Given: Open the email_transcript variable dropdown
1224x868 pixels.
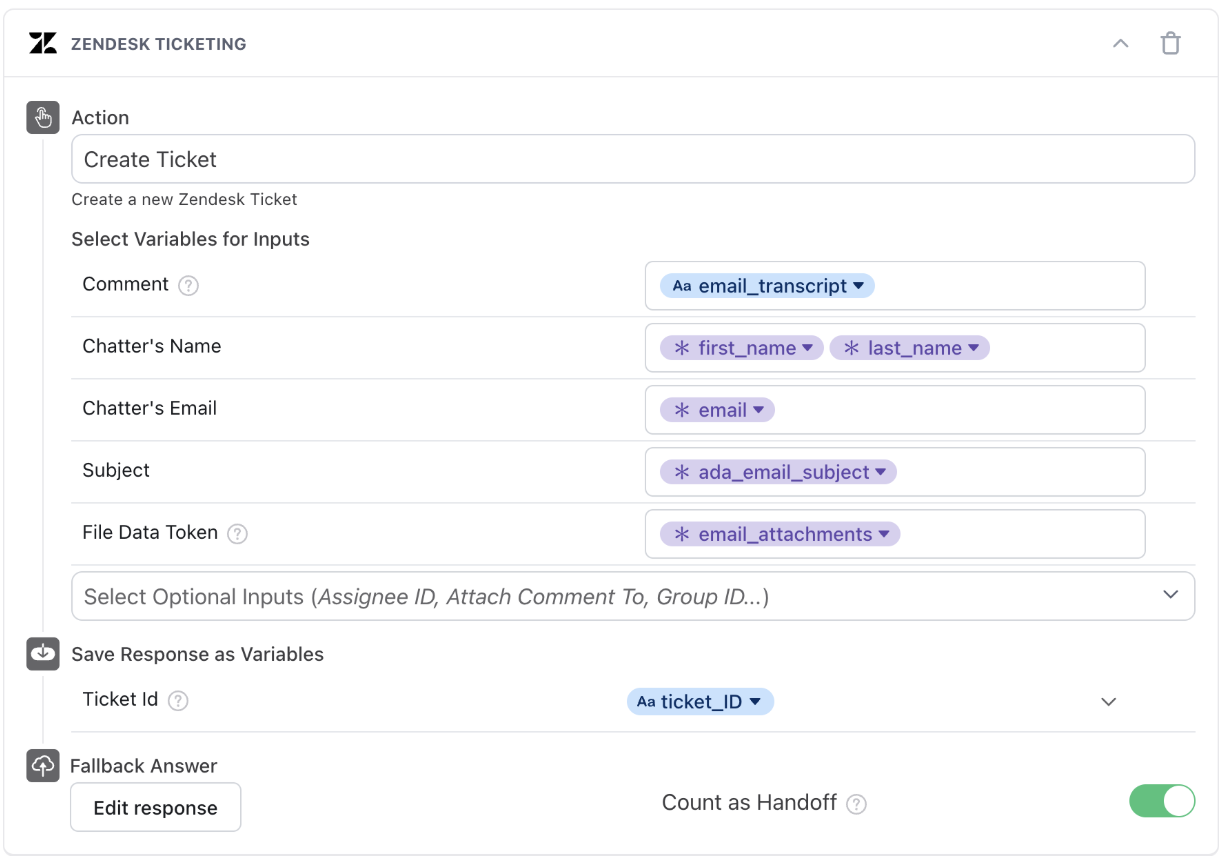Looking at the screenshot, I should pyautogui.click(x=858, y=286).
